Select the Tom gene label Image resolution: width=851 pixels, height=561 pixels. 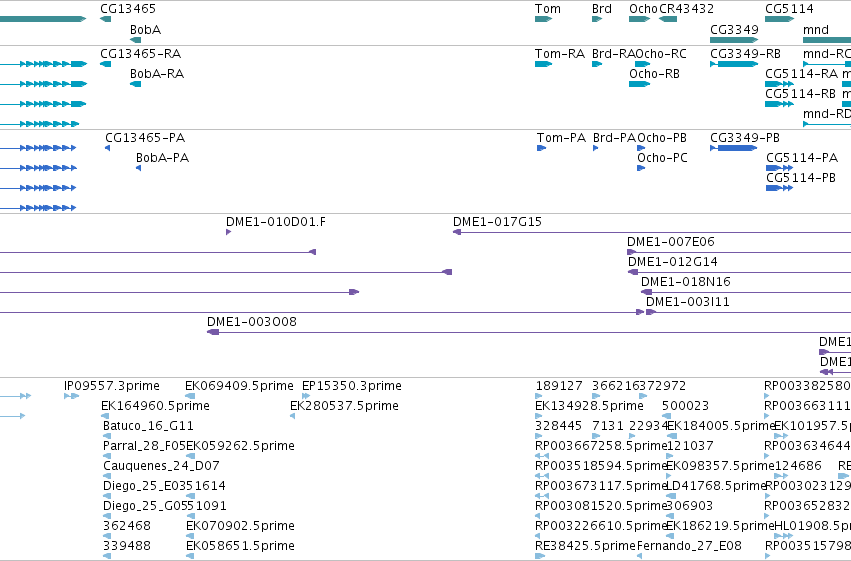click(x=548, y=9)
